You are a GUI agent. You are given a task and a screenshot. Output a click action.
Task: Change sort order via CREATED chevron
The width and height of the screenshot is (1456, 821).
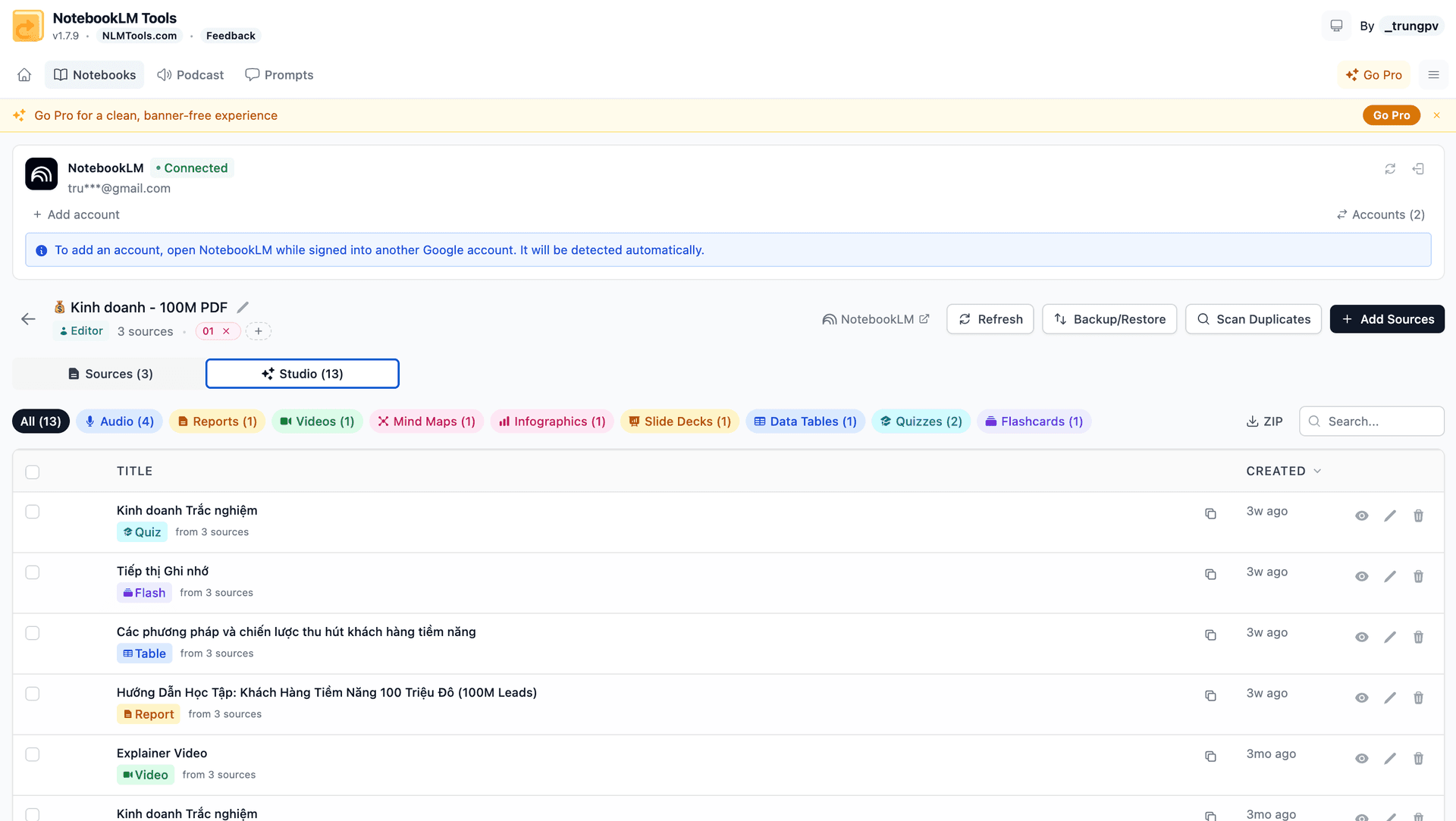click(x=1316, y=471)
